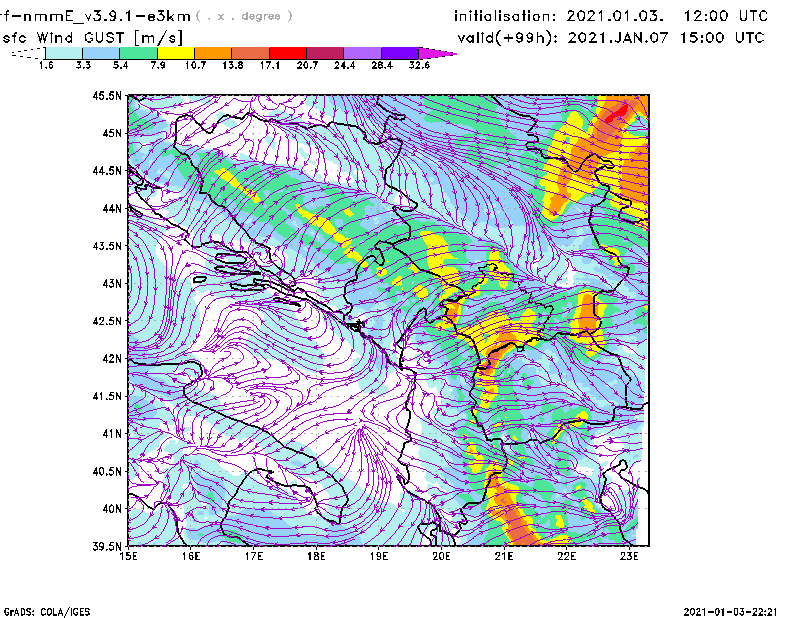The height and width of the screenshot is (618, 800).
Task: Click legend value "17.1"
Action: coord(269,65)
